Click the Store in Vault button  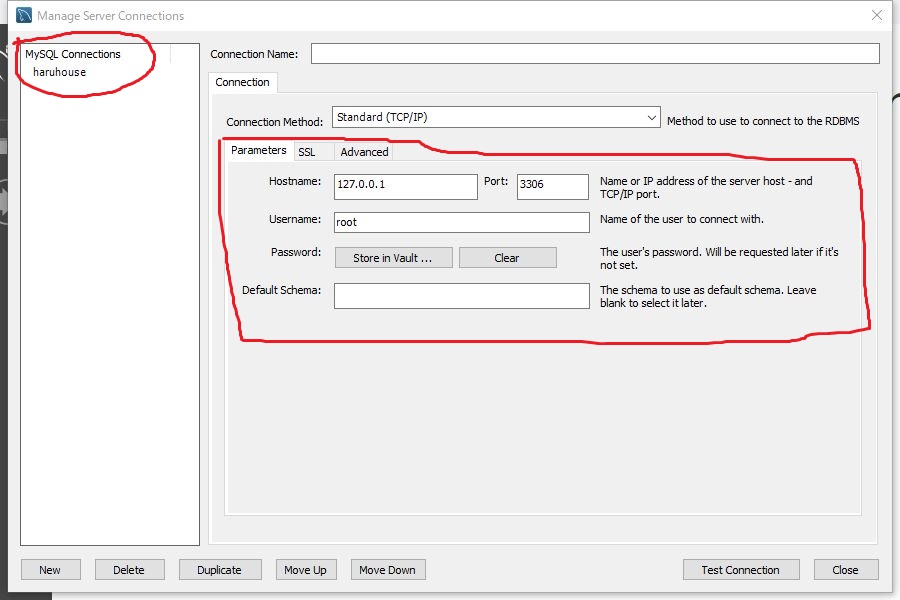click(x=393, y=258)
